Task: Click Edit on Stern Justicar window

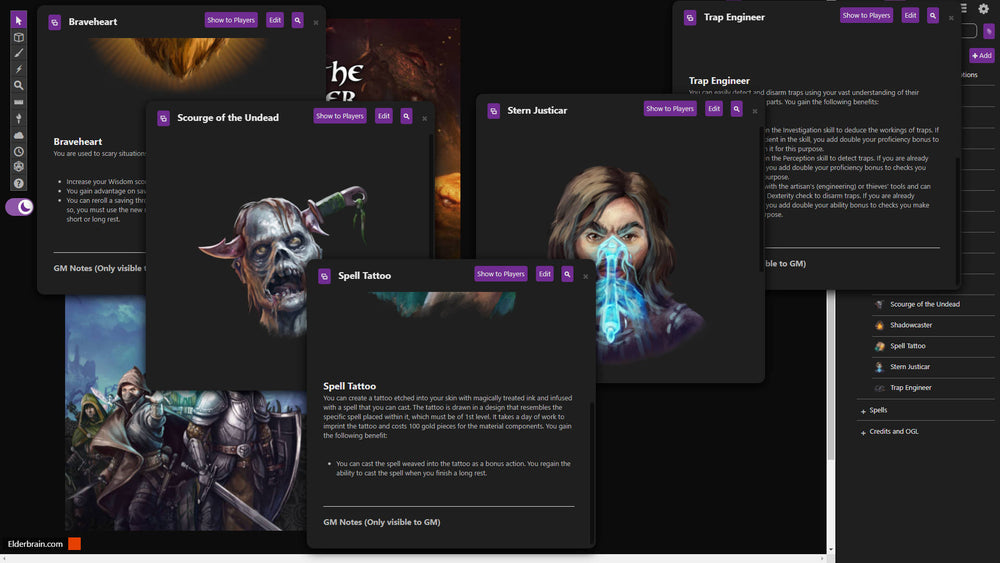Action: tap(714, 109)
